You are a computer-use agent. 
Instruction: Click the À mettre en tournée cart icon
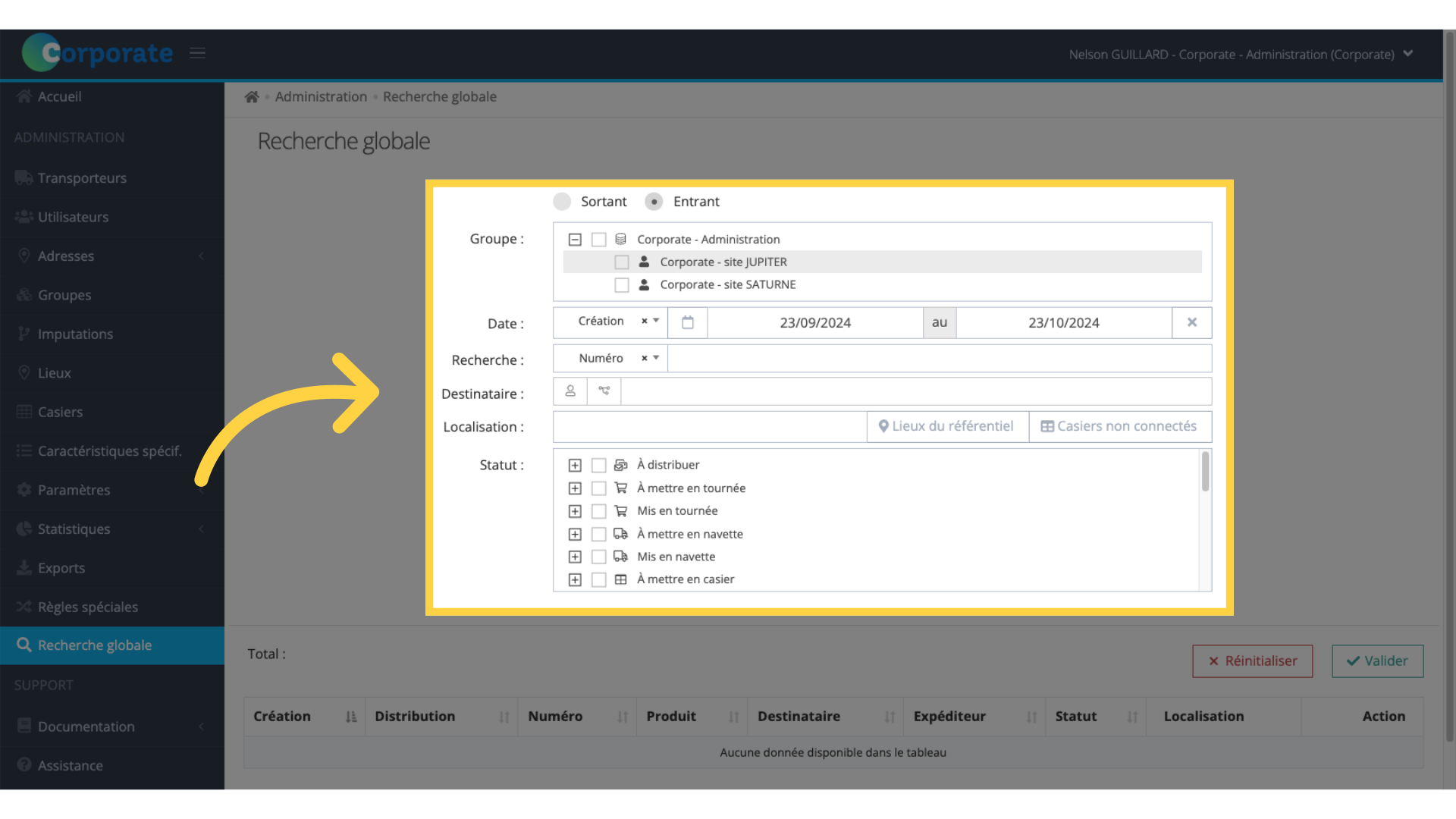tap(620, 488)
